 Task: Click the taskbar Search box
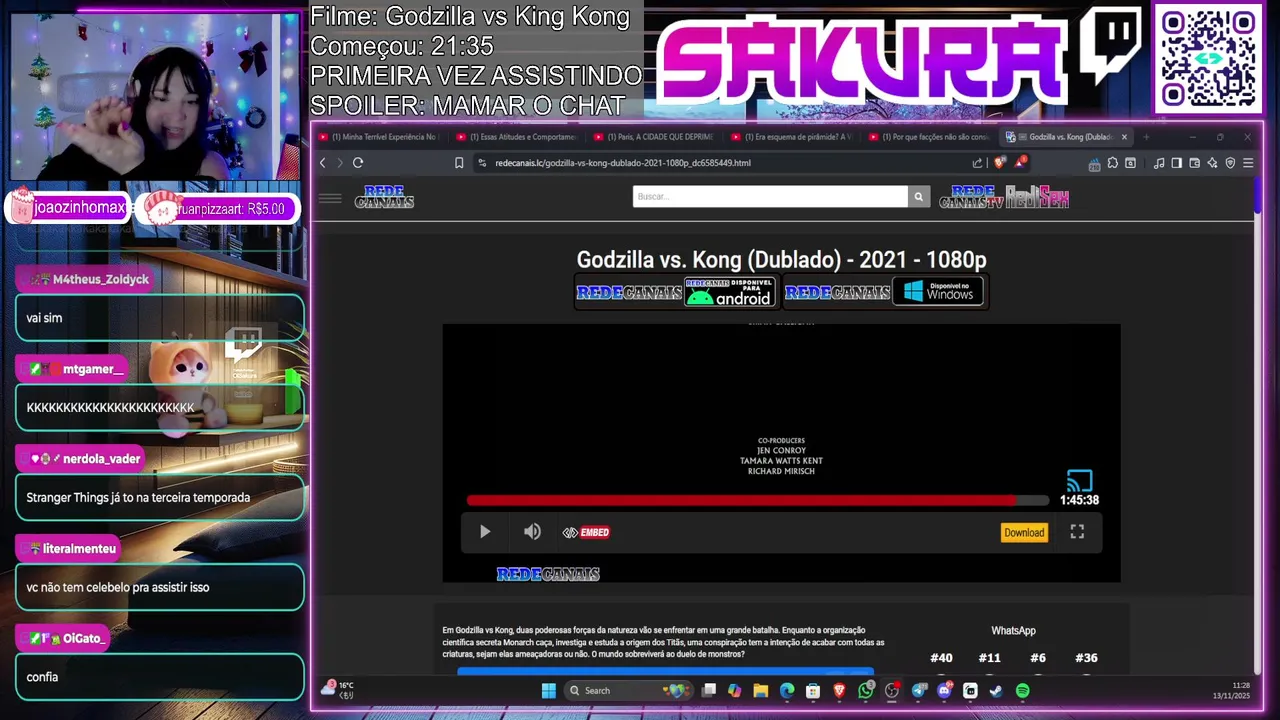point(628,690)
